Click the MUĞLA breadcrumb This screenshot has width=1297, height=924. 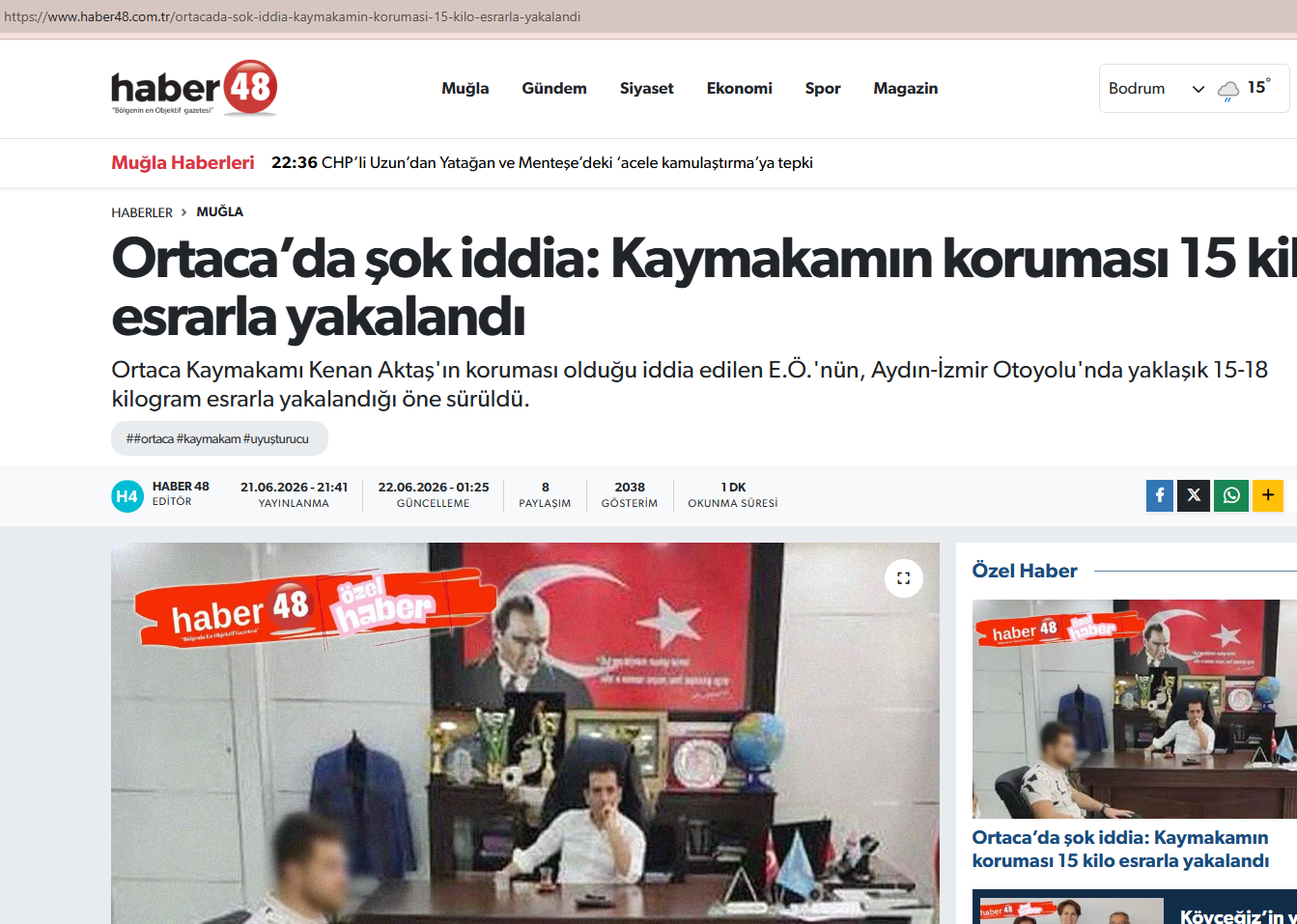coord(220,211)
